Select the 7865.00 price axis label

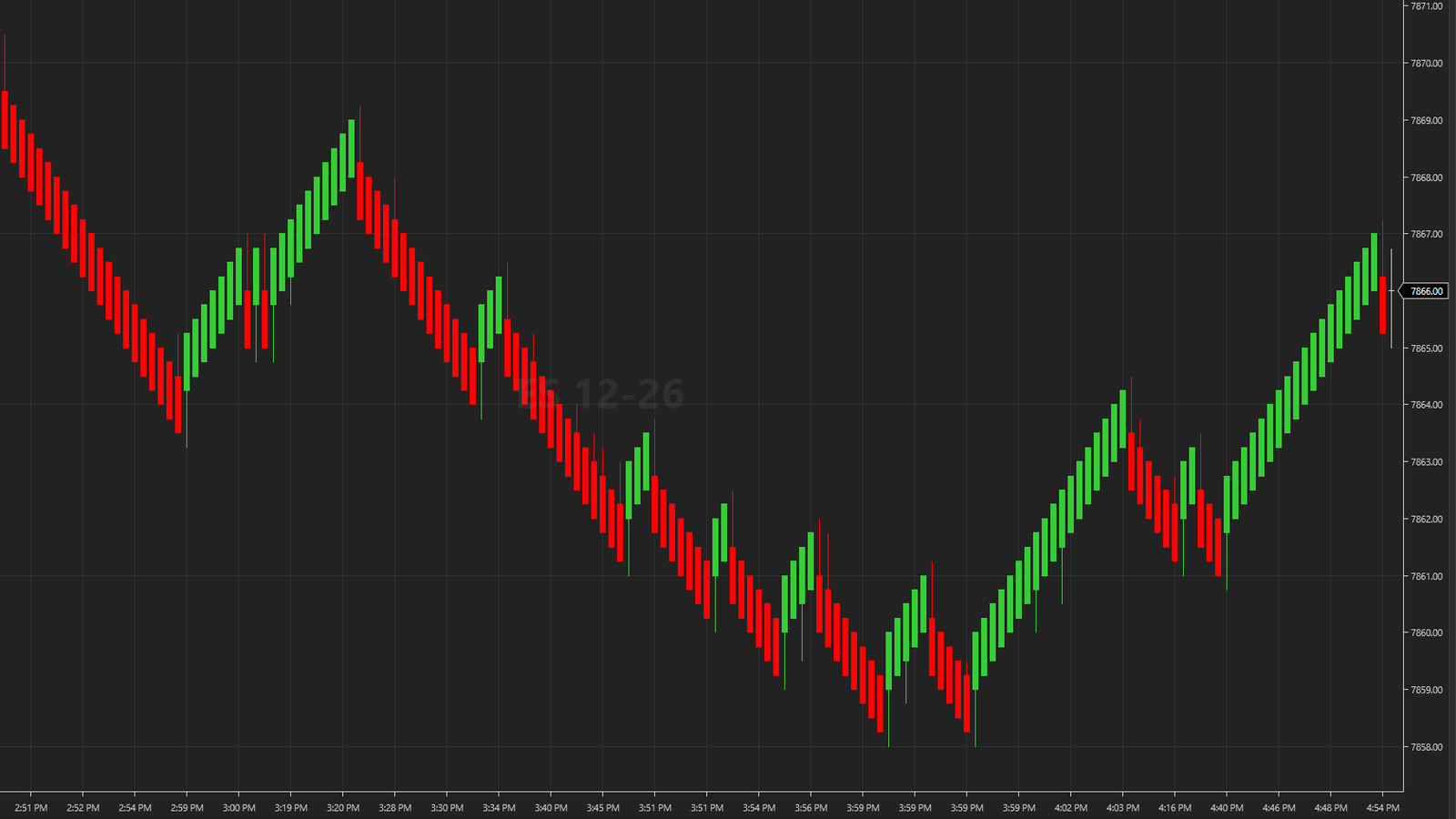[x=1426, y=349]
